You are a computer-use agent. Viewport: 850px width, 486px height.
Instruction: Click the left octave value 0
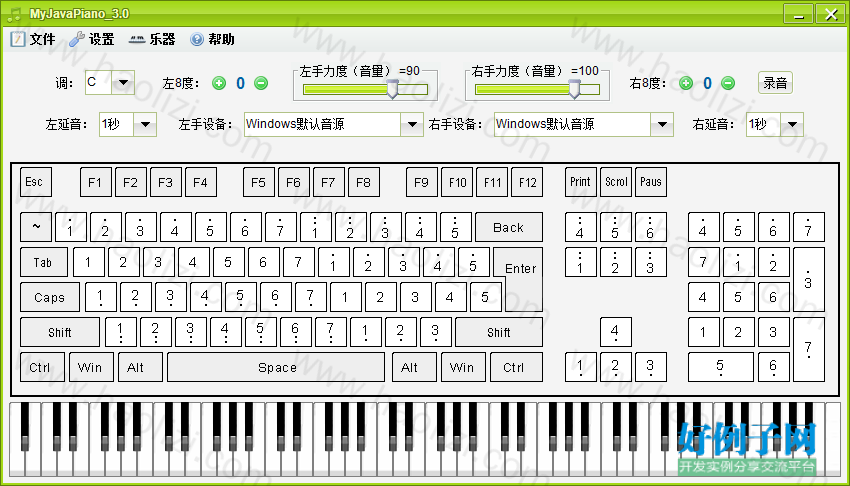coord(241,83)
